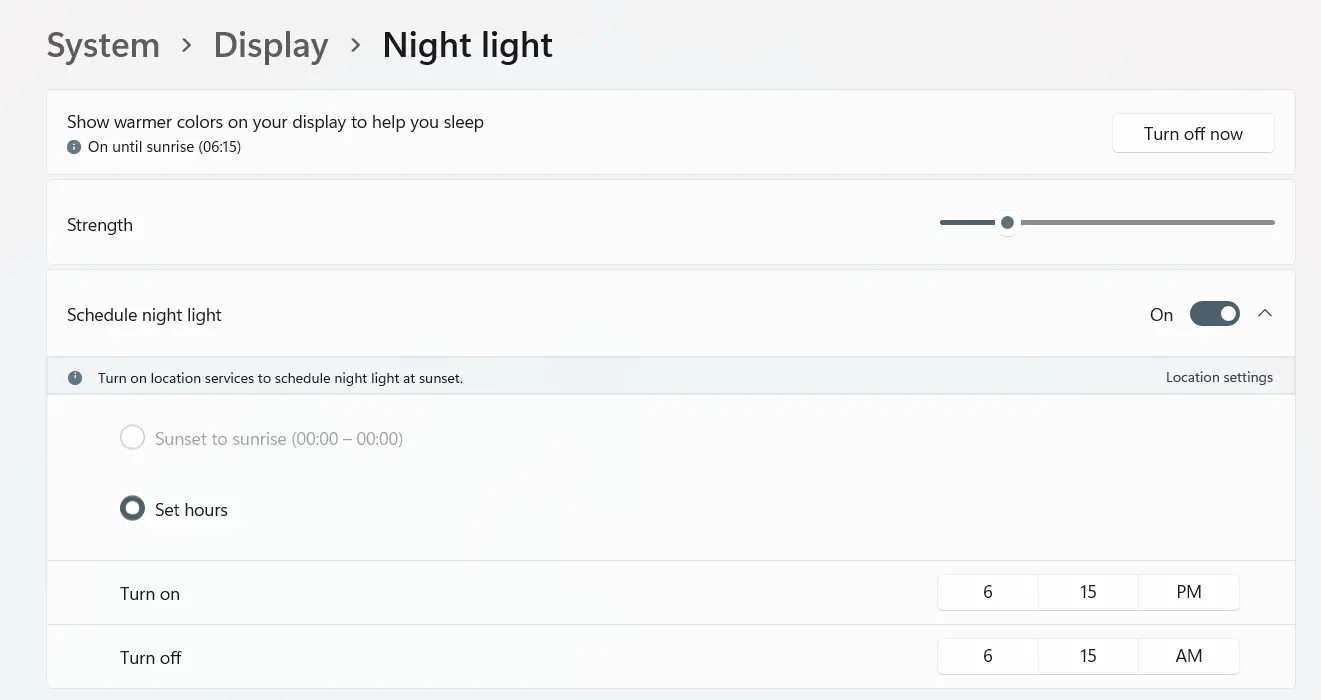Select the Sunset to sunrise radio option
This screenshot has height=700, width=1321.
(x=132, y=438)
